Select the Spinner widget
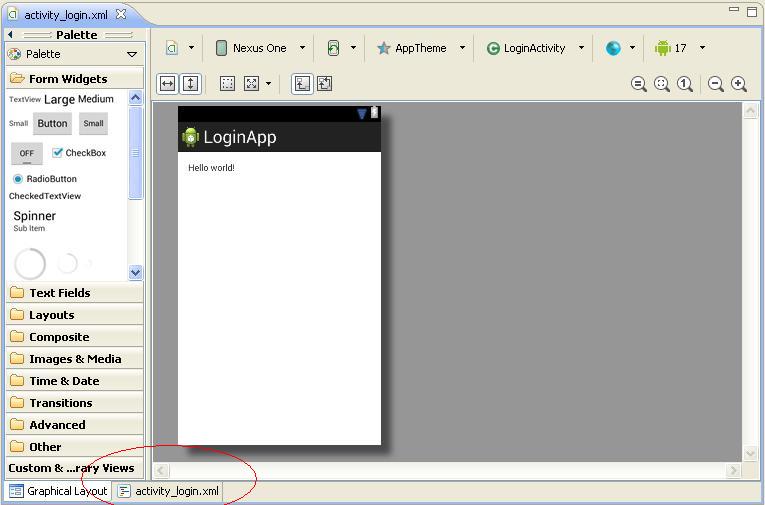Image resolution: width=765 pixels, height=505 pixels. coord(35,221)
